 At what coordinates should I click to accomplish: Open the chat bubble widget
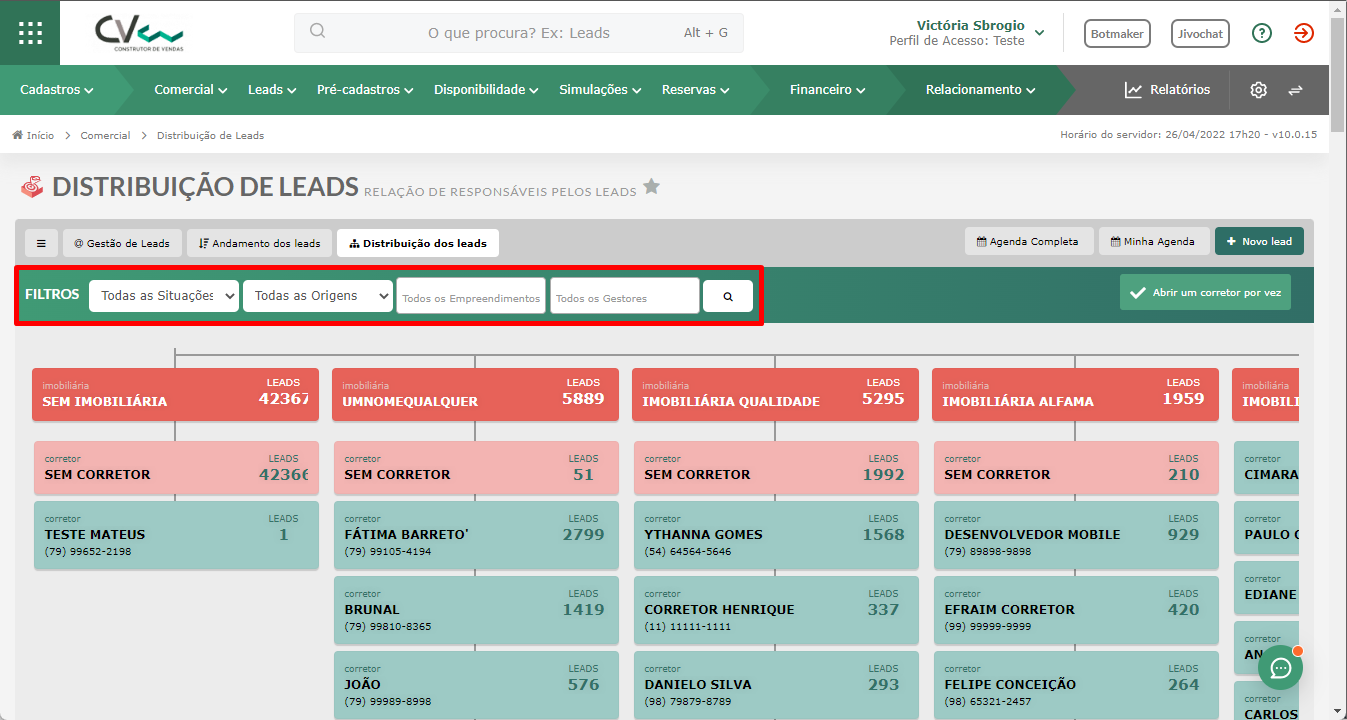pyautogui.click(x=1280, y=667)
